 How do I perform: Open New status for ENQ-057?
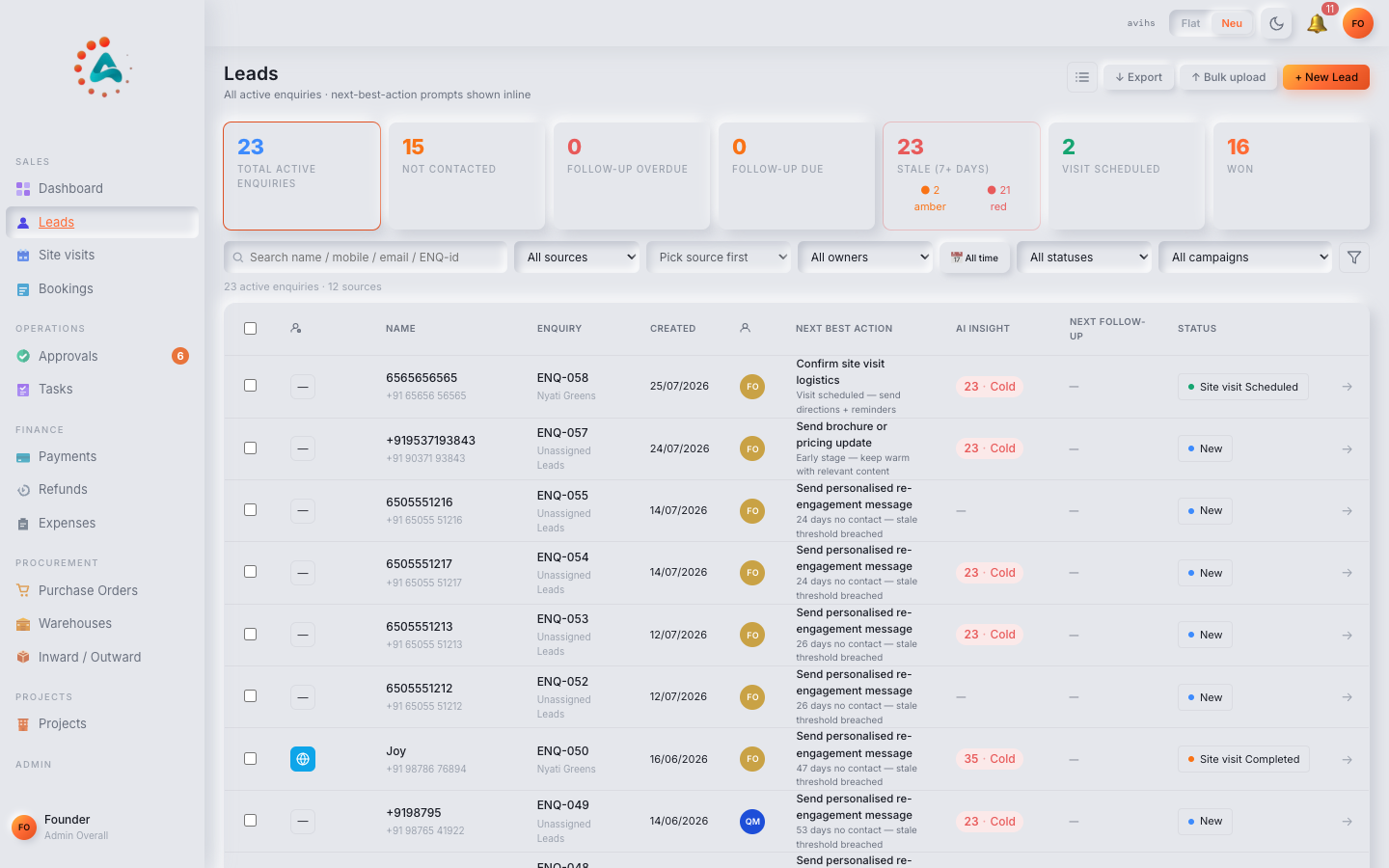point(1205,448)
